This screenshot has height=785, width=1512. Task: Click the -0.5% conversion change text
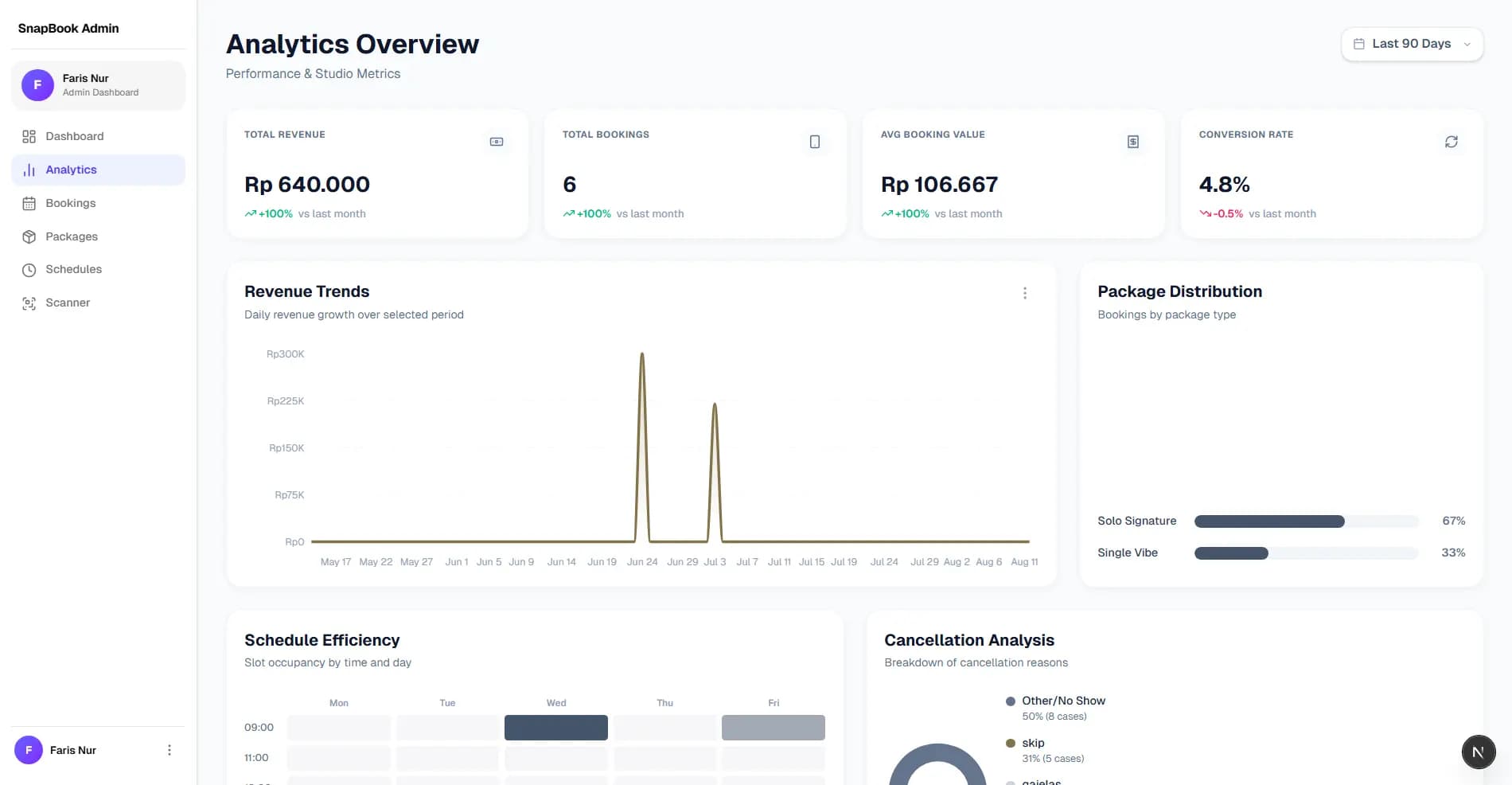click(x=1228, y=213)
